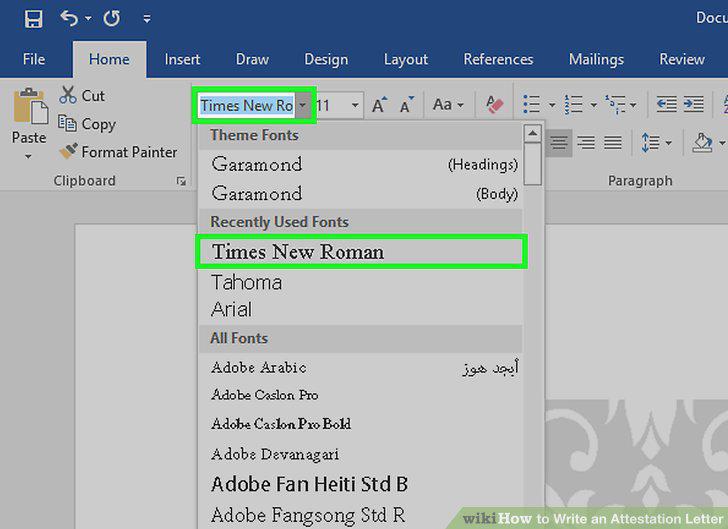728x529 pixels.
Task: Click the Numbering list icon
Action: (573, 104)
